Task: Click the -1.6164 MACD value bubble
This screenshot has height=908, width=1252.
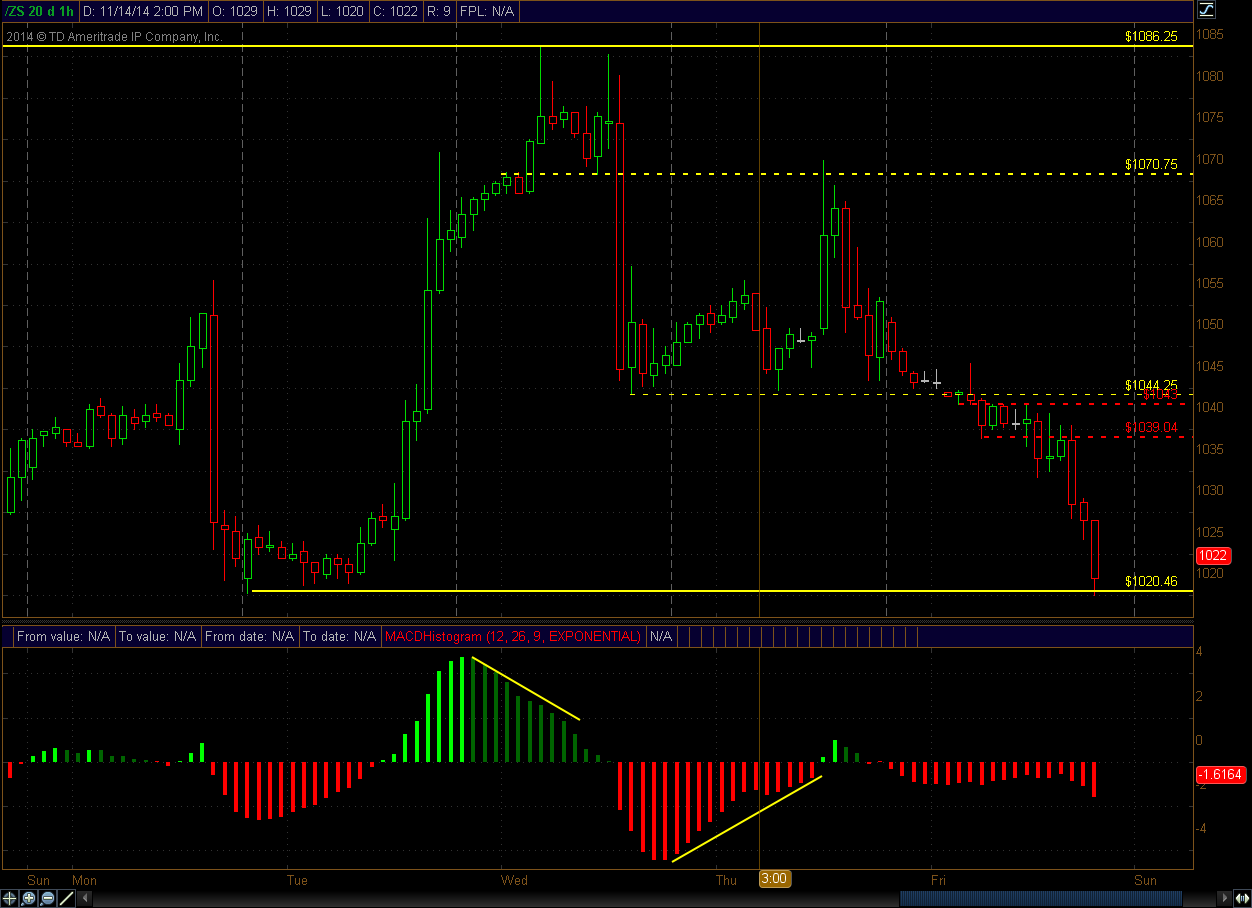Action: (1221, 774)
